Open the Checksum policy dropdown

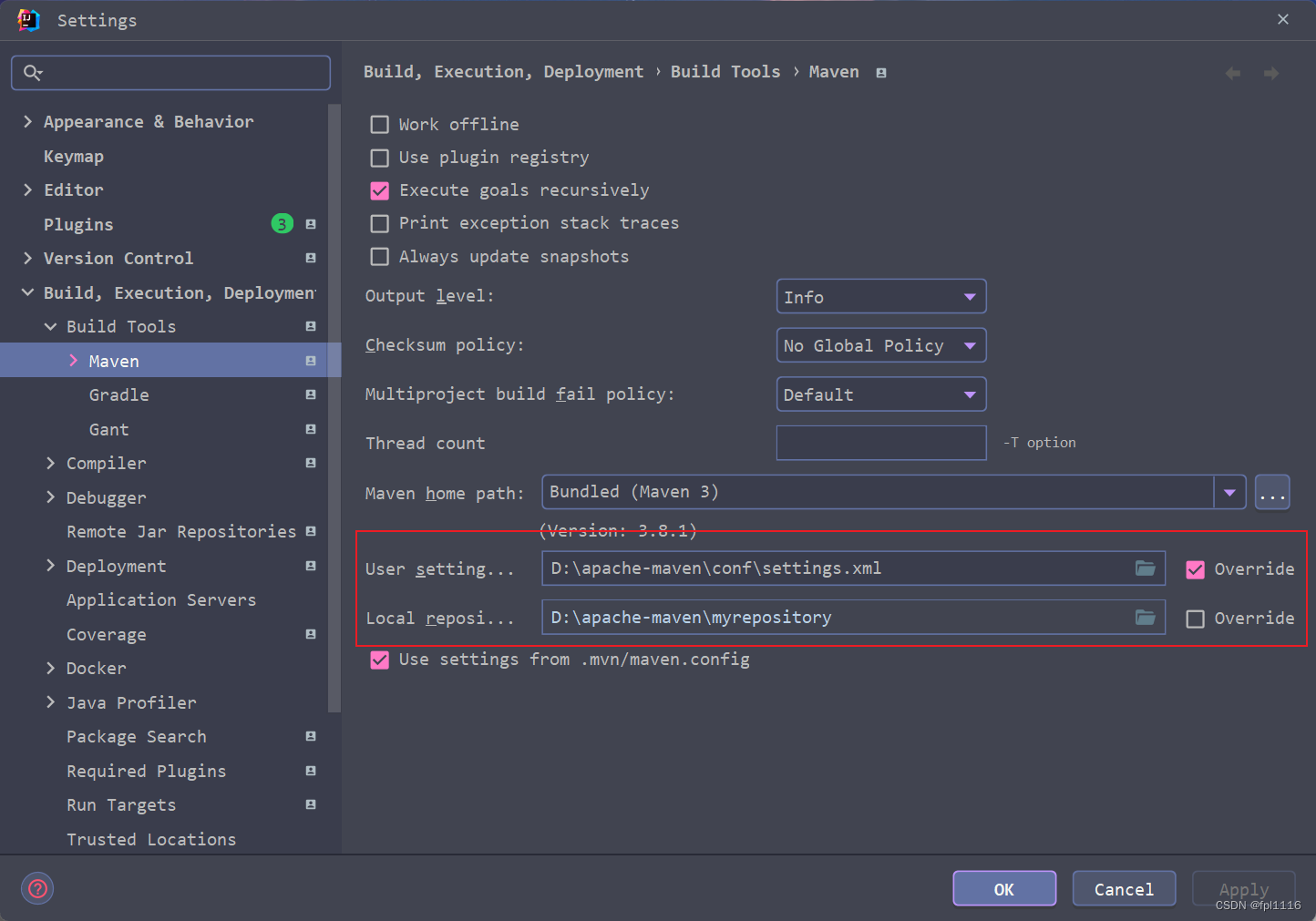pyautogui.click(x=881, y=345)
